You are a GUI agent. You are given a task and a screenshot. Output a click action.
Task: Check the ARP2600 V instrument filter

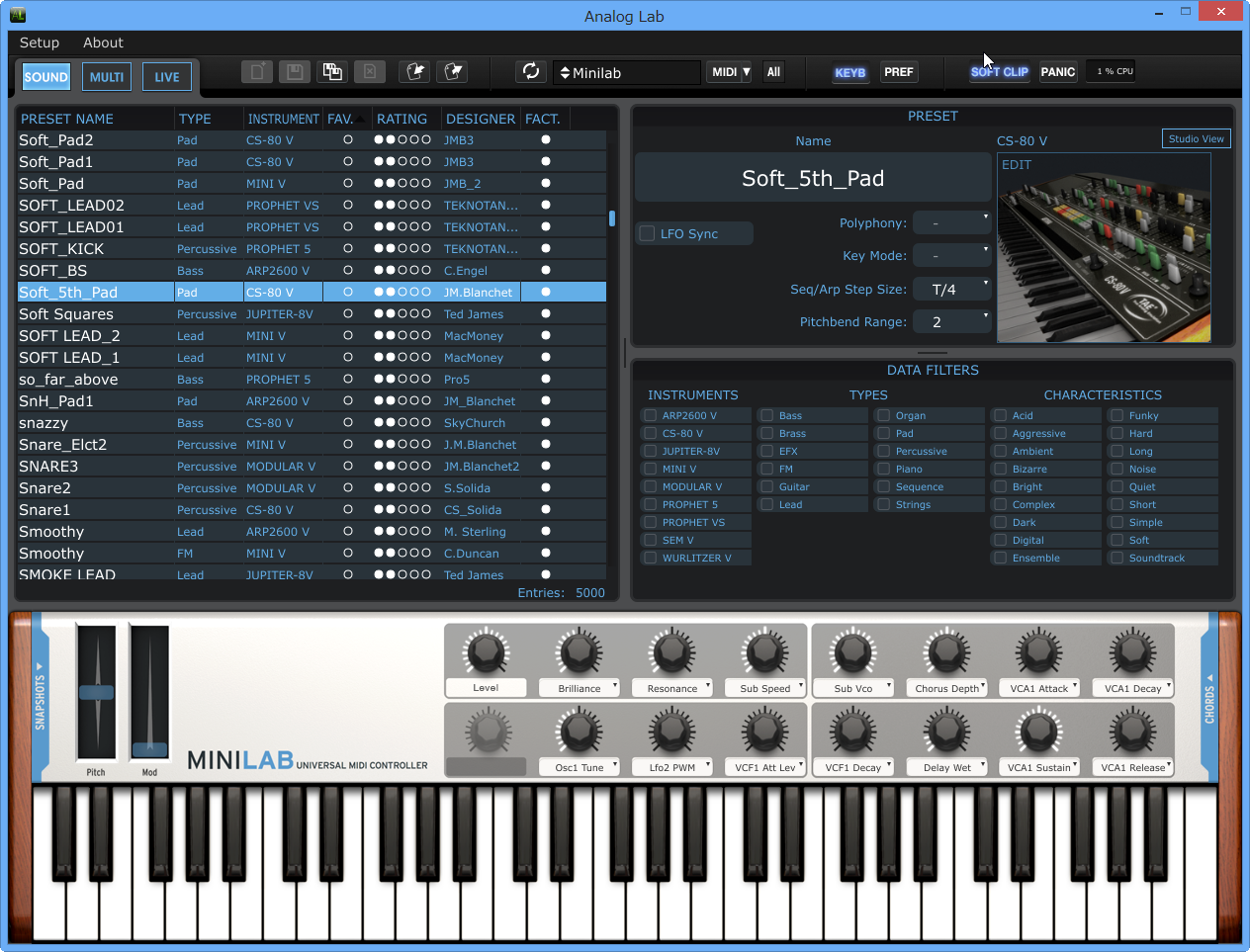click(651, 416)
